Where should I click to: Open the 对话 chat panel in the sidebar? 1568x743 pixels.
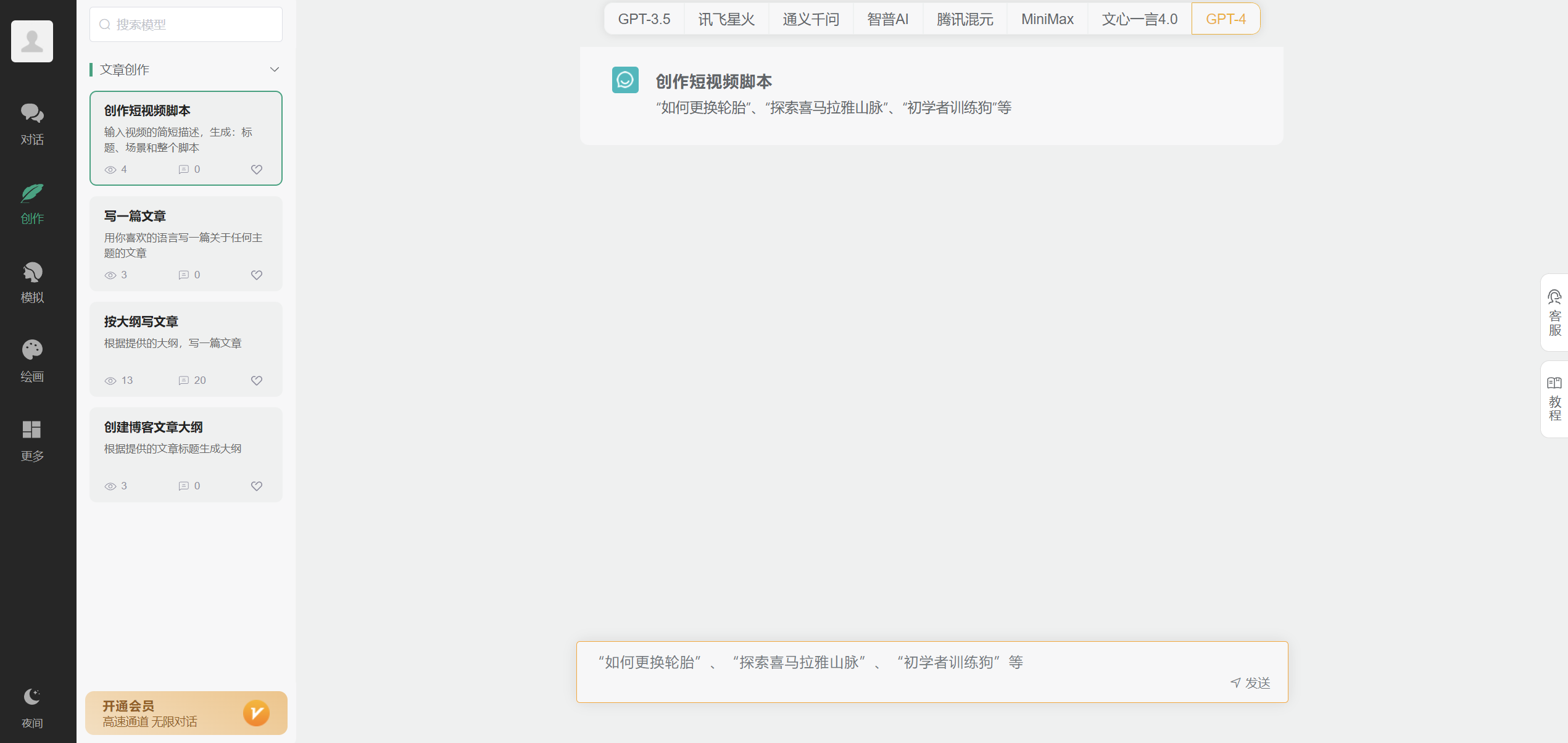point(31,122)
